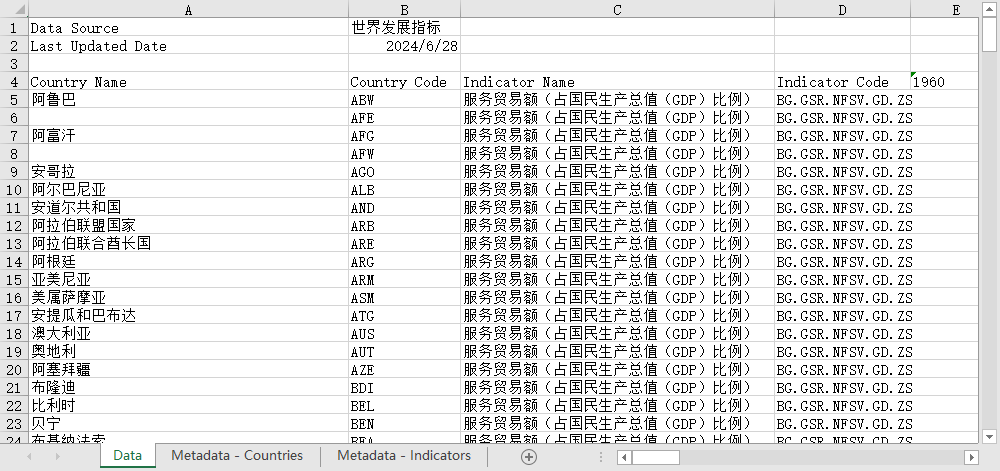
Task: Click horizontal scrollbar right arrow
Action: (x=970, y=457)
